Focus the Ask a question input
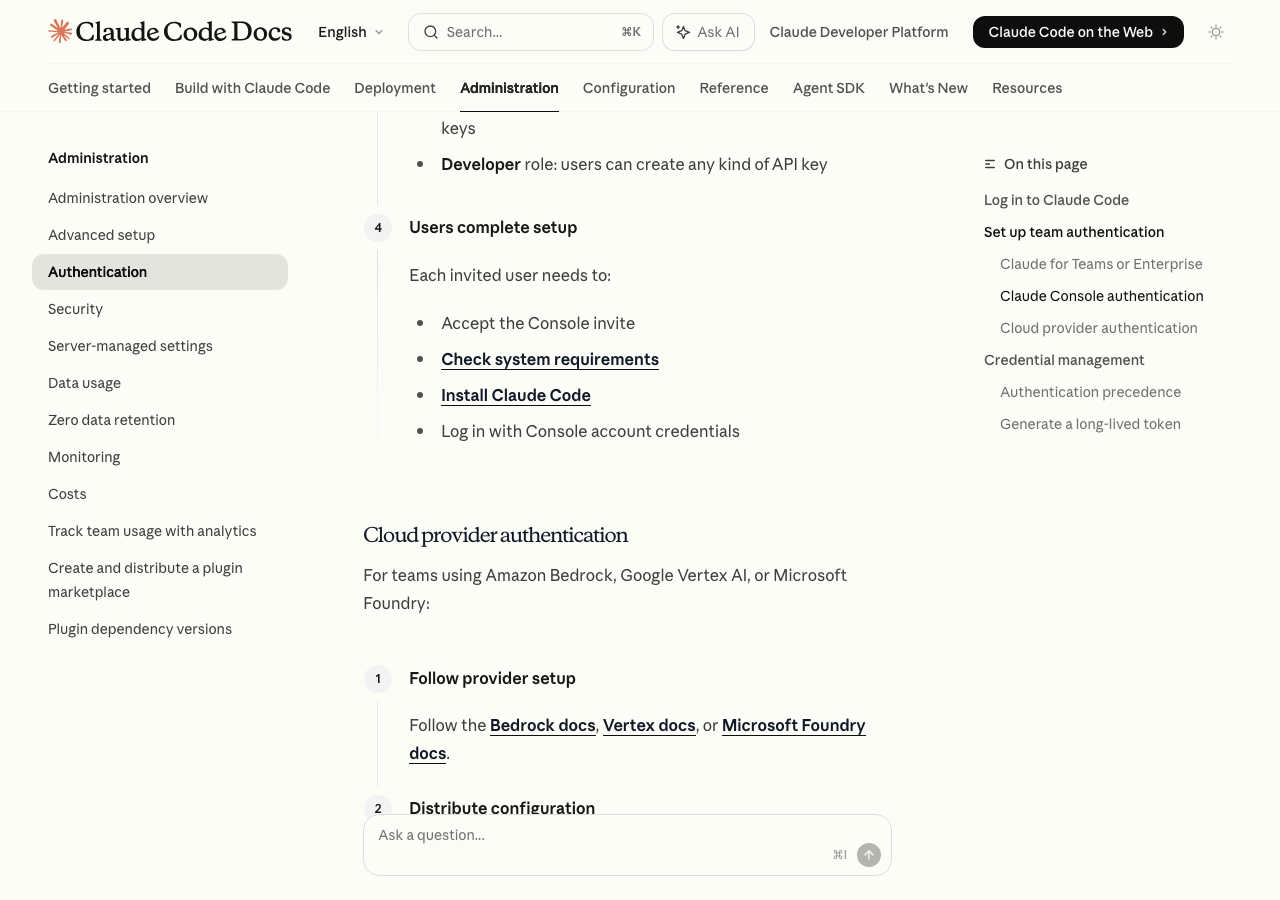1280x900 pixels. click(600, 836)
